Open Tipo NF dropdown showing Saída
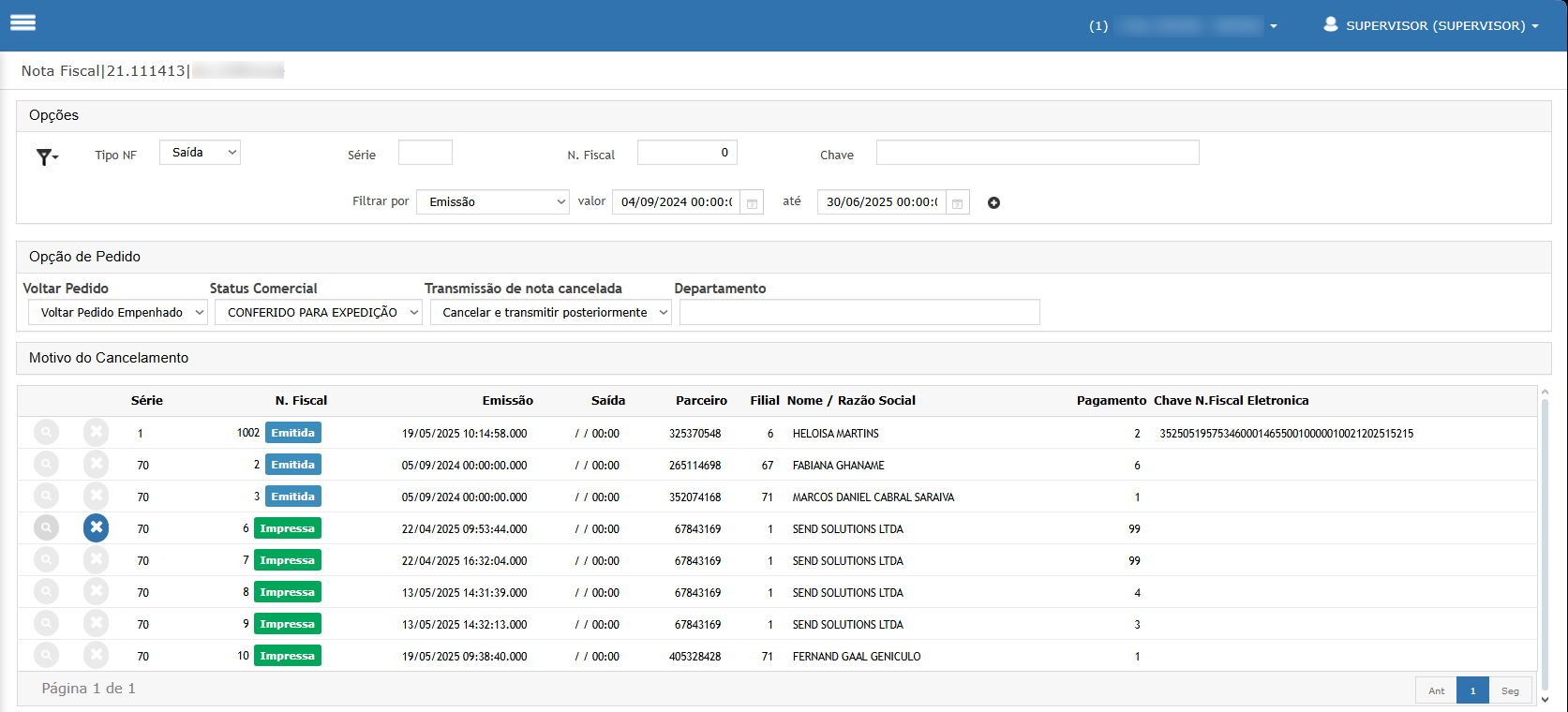The height and width of the screenshot is (712, 1568). point(200,152)
